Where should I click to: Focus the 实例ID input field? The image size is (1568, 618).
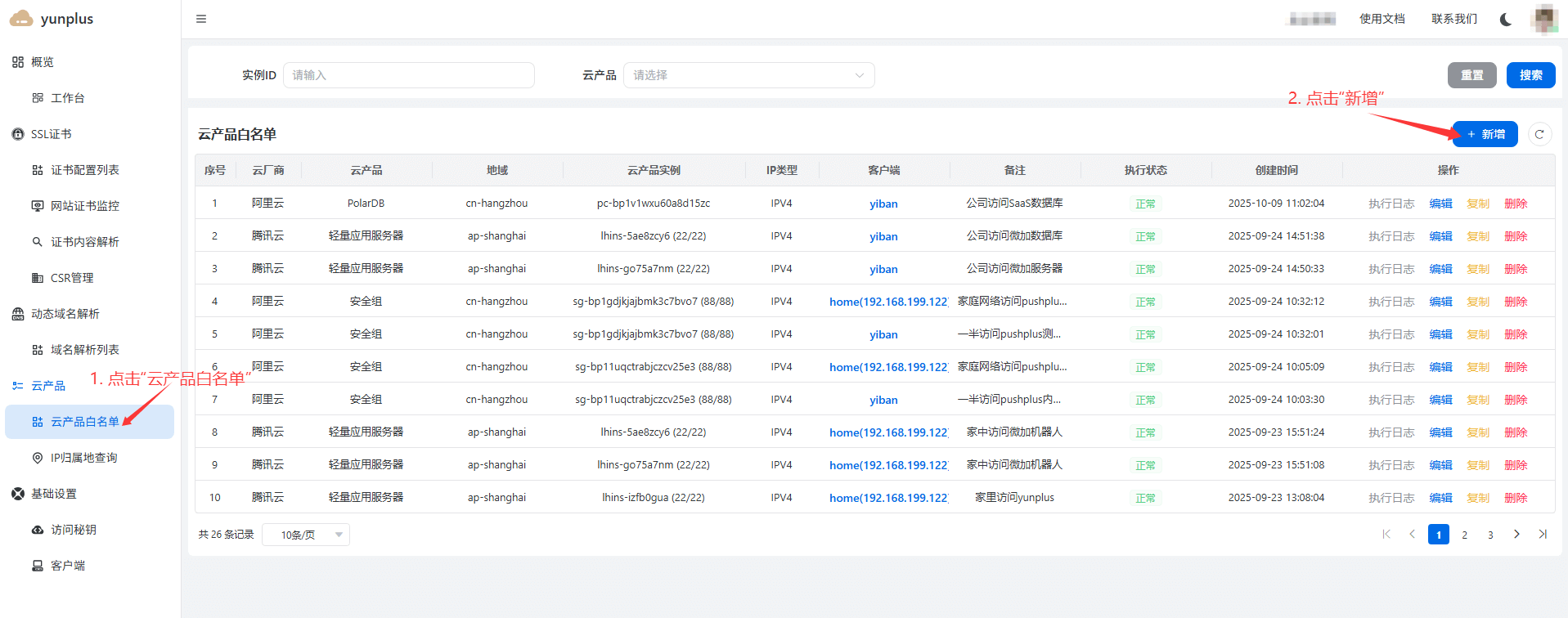(409, 75)
